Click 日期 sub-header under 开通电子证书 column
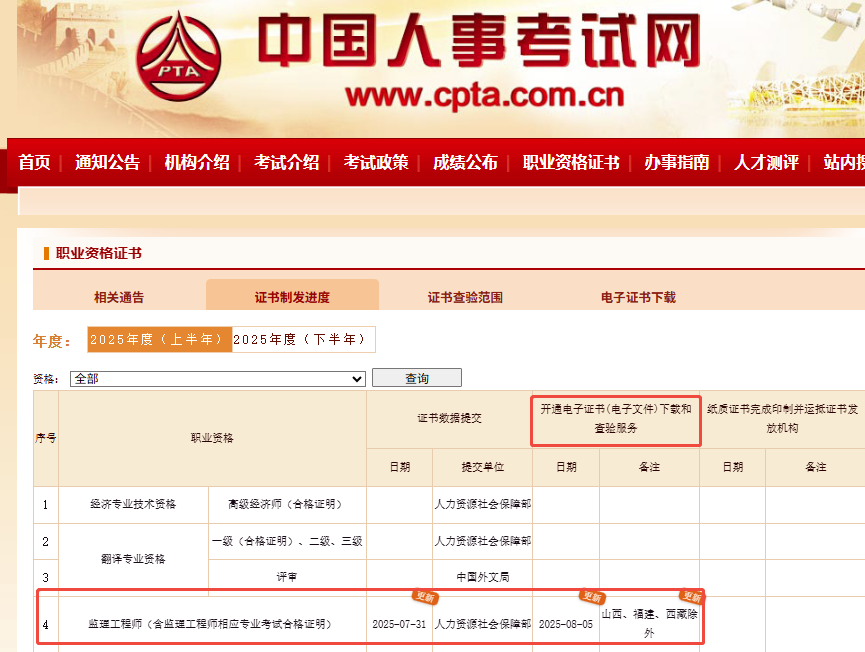This screenshot has height=652, width=865. pos(567,467)
